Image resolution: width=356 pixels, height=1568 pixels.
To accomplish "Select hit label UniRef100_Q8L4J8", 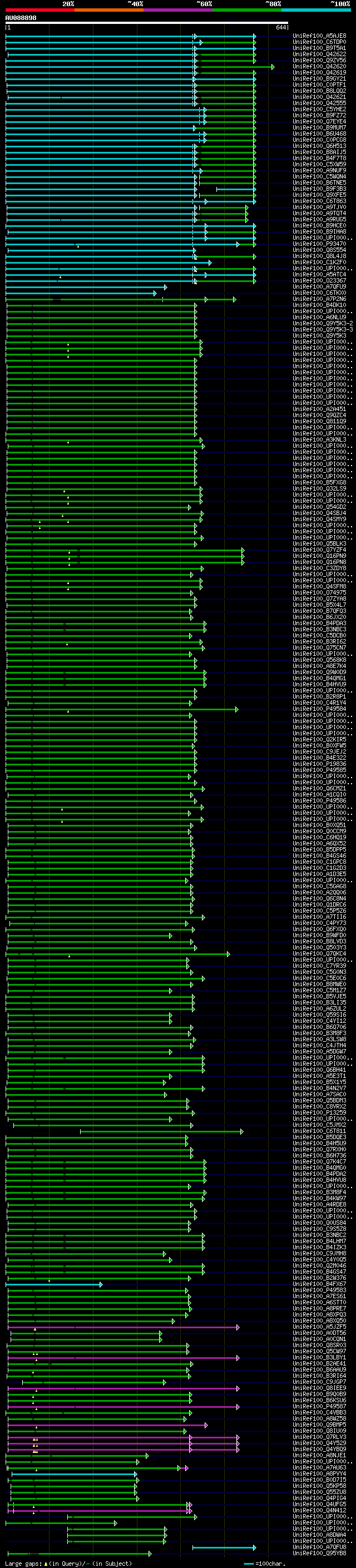I will [319, 256].
